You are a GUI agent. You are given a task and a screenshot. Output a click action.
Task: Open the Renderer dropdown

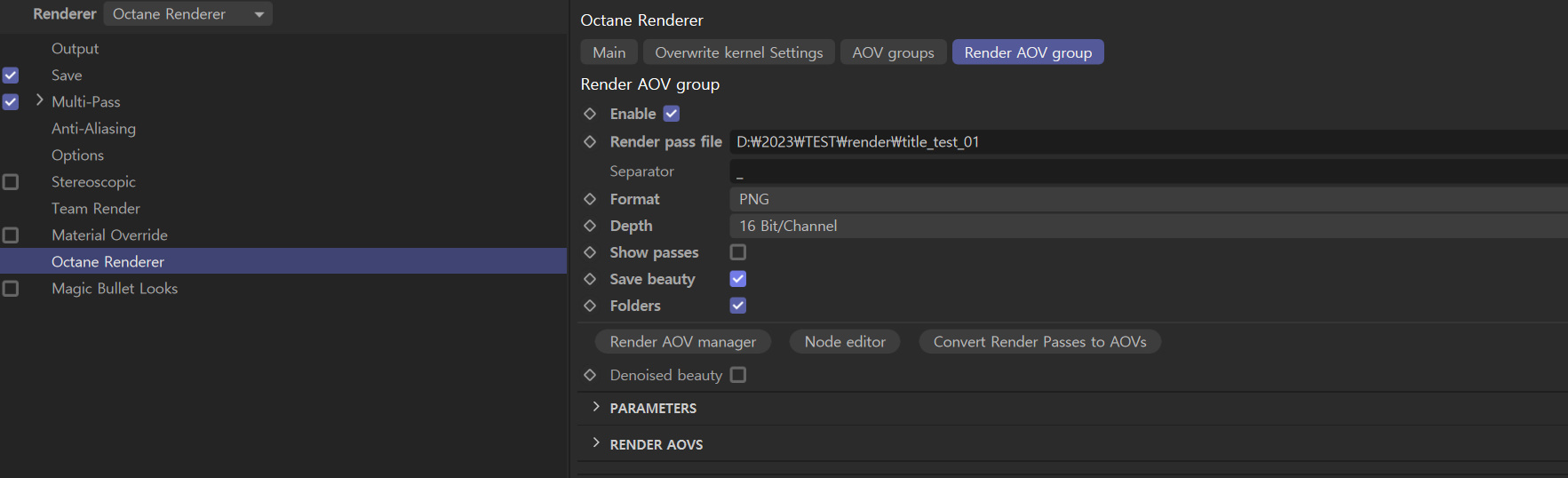point(187,14)
